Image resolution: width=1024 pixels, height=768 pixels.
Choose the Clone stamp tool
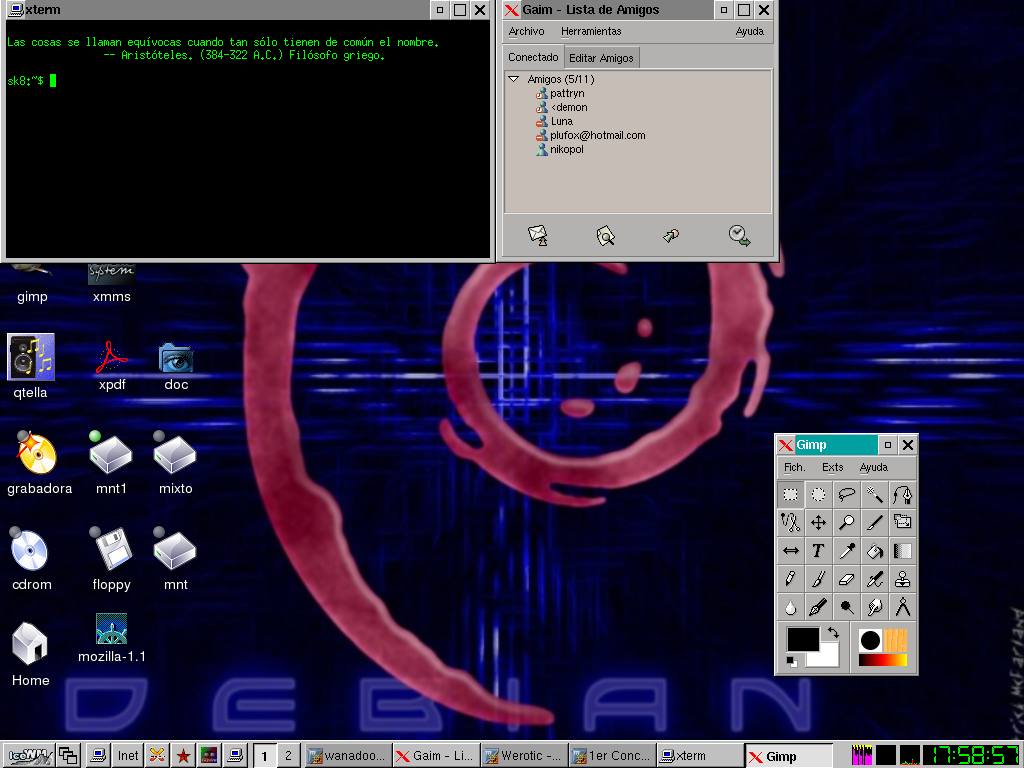coord(903,579)
